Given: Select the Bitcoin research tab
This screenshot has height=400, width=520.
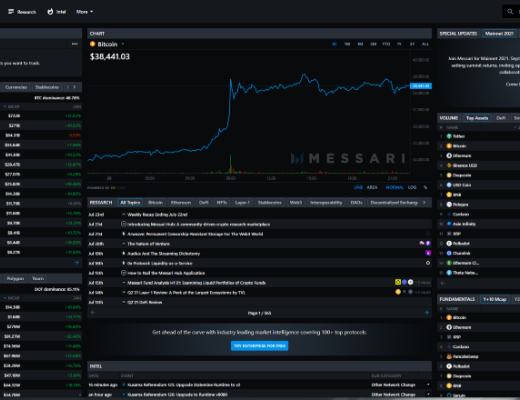Looking at the screenshot, I should coord(155,202).
